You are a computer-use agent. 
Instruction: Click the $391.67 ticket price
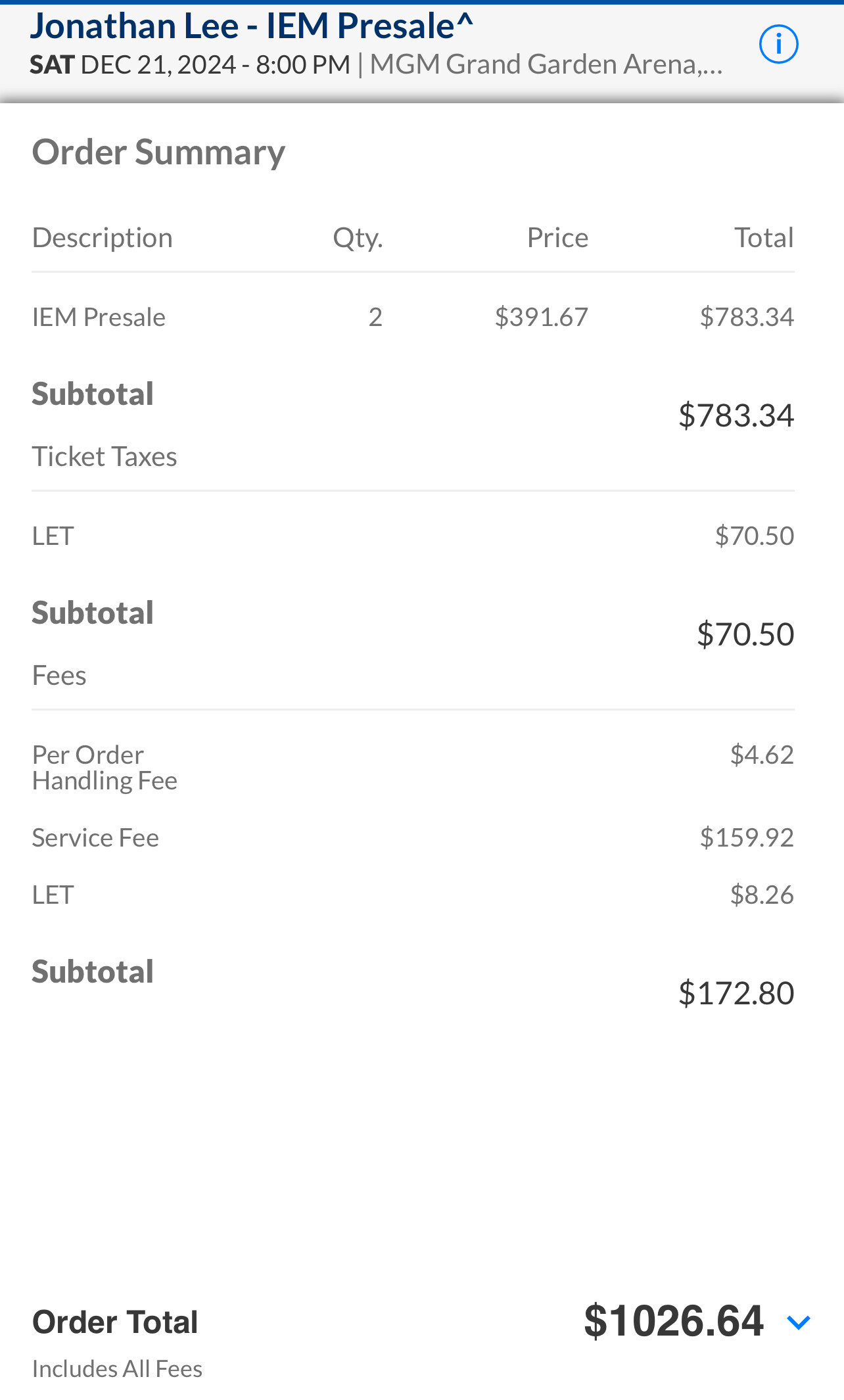(541, 317)
